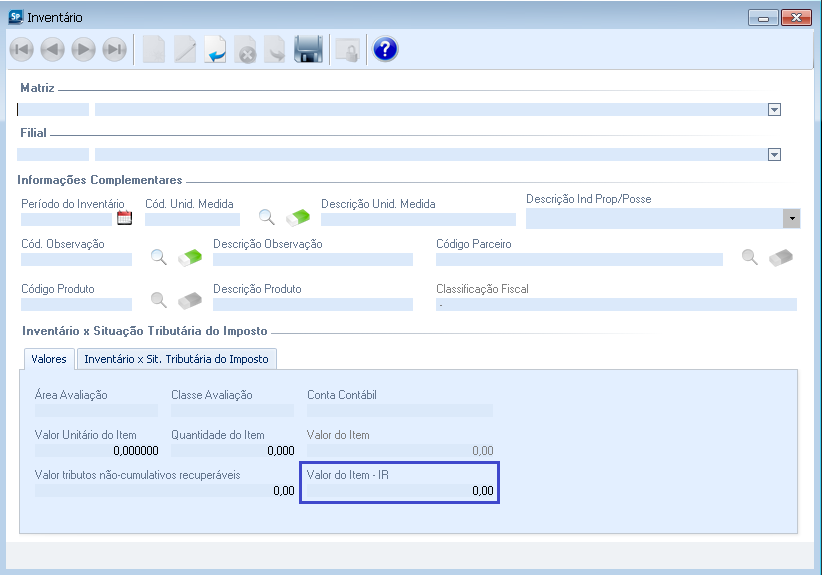The height and width of the screenshot is (575, 822).
Task: Select the Valores tab
Action: (x=49, y=359)
